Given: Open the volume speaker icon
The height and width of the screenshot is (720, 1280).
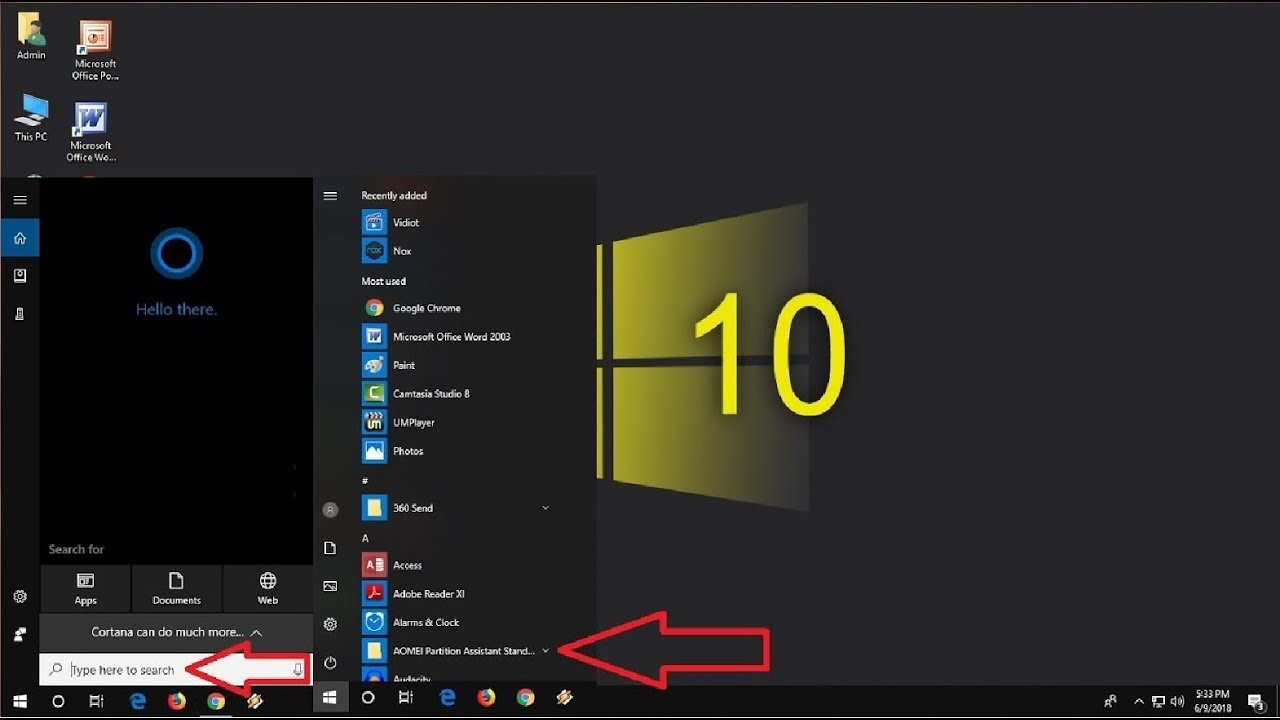Looking at the screenshot, I should pyautogui.click(x=1177, y=701).
